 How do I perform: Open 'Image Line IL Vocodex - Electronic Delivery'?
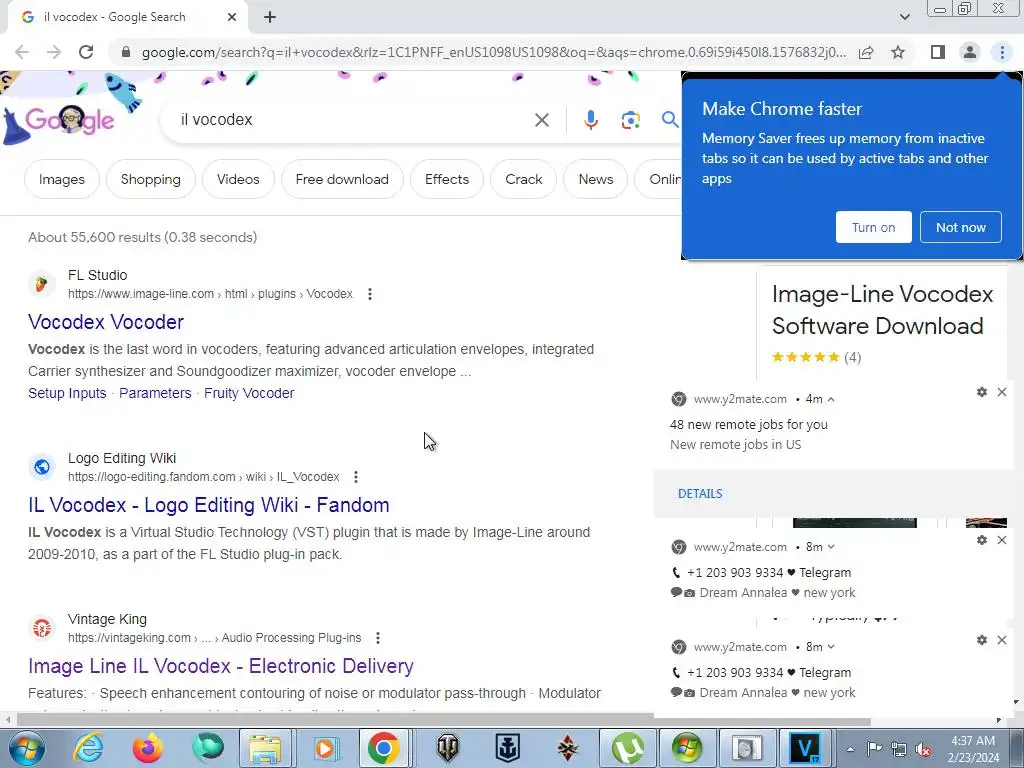click(221, 666)
